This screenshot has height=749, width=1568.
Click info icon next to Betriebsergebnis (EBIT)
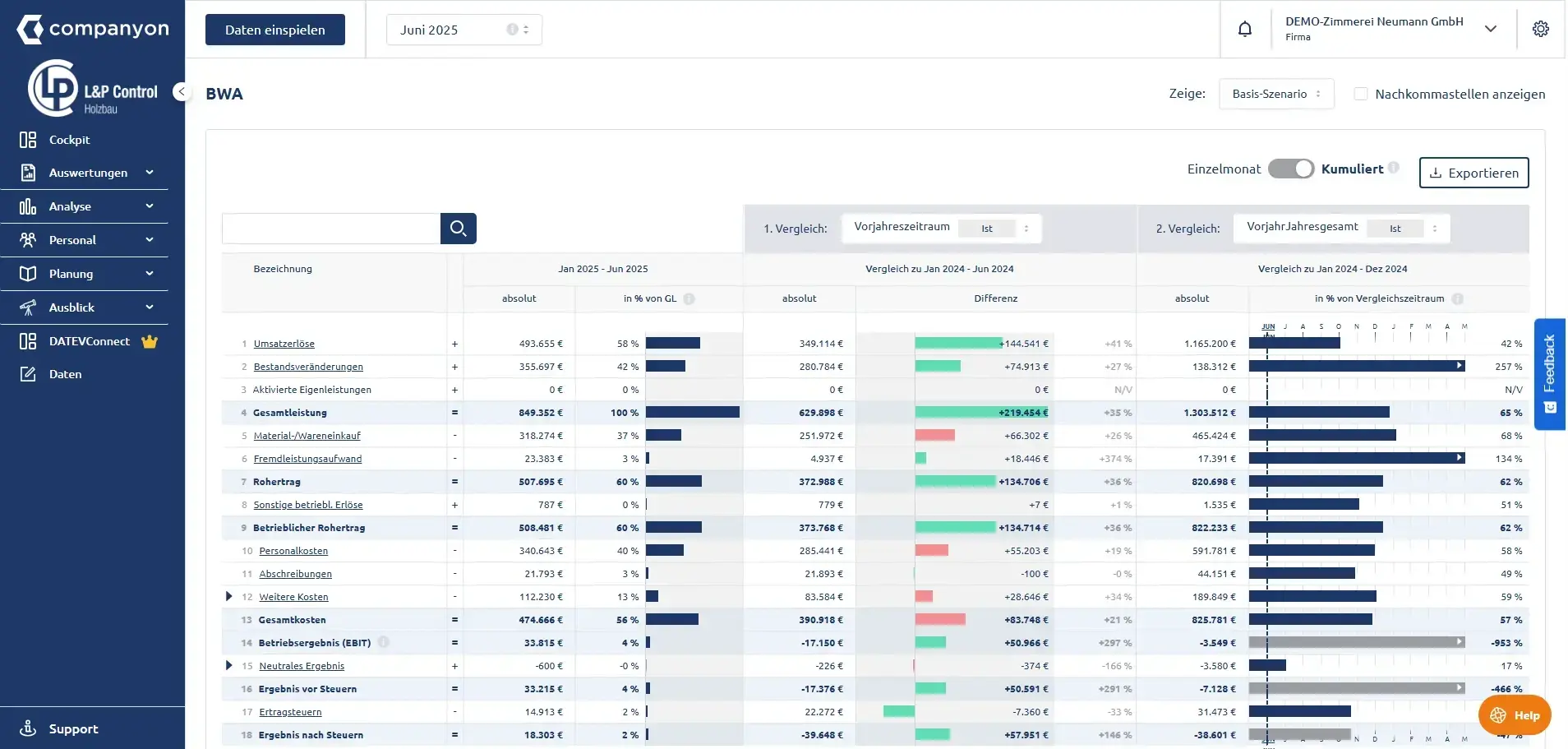click(384, 642)
